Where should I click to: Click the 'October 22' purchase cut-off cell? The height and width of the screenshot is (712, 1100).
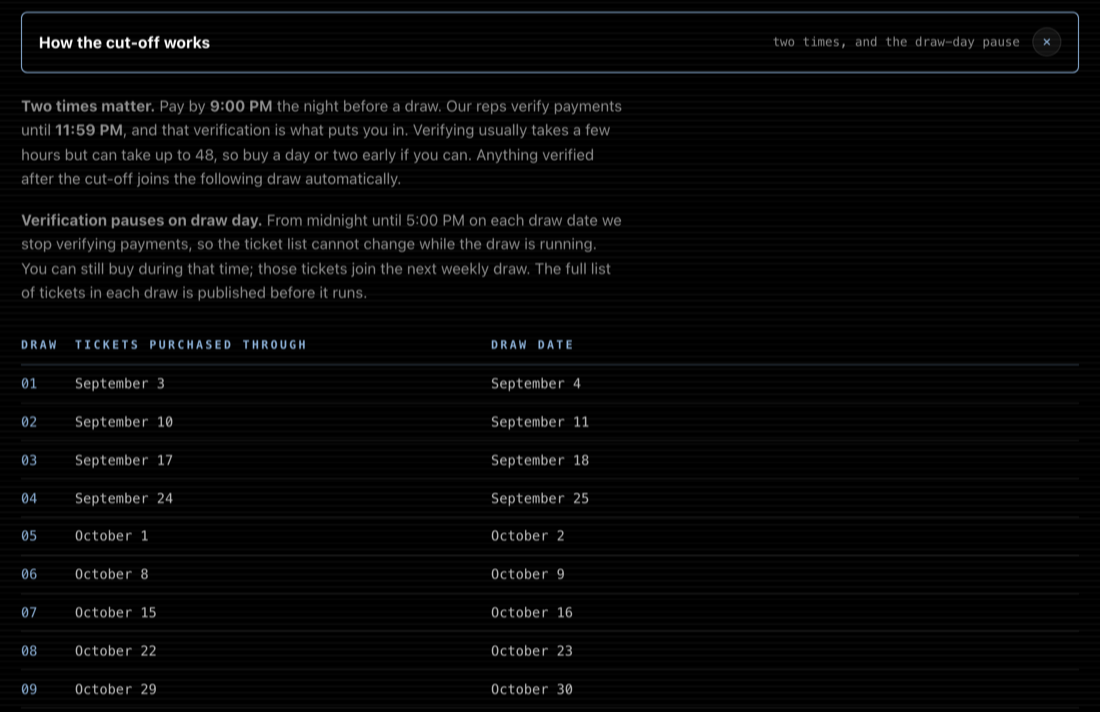tap(116, 651)
